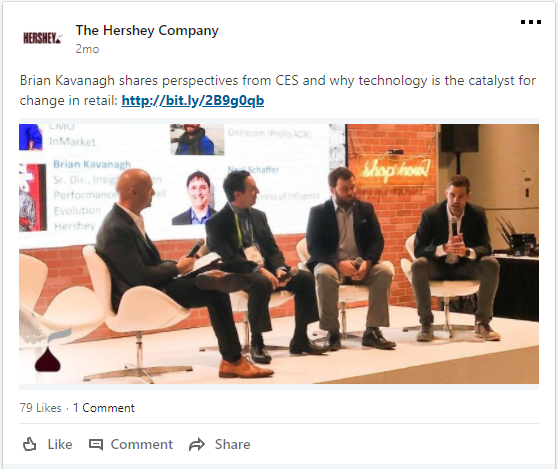Click the neon 'shop now' sign
Viewport: 558px width, 469px height.
pyautogui.click(x=395, y=168)
